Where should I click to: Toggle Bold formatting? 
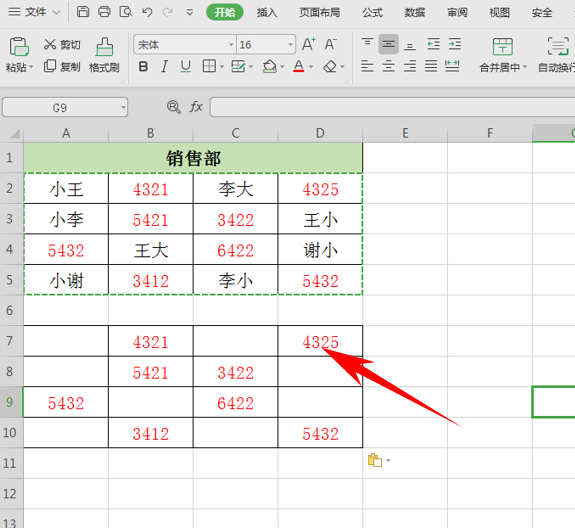point(143,67)
